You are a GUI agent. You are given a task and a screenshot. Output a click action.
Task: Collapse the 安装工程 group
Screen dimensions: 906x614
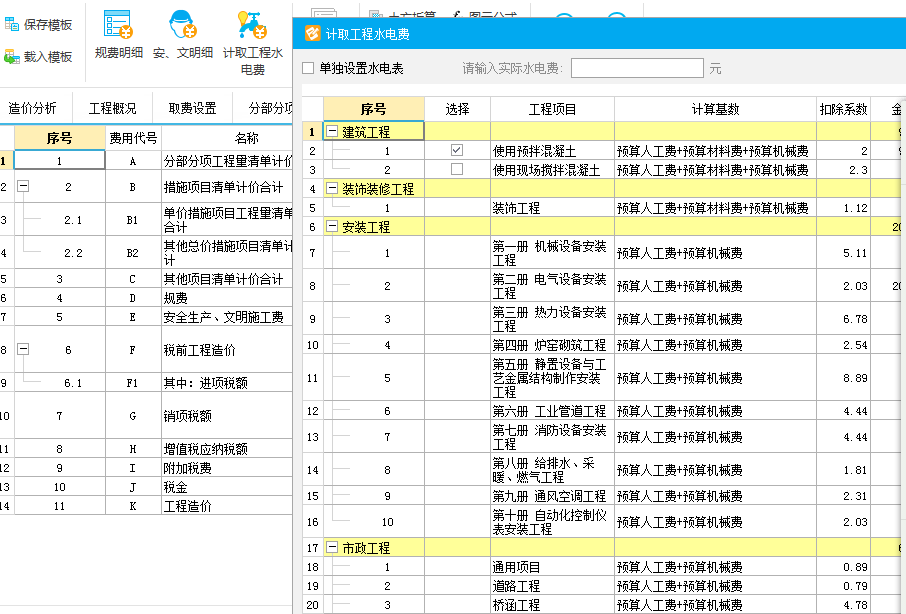[x=332, y=226]
